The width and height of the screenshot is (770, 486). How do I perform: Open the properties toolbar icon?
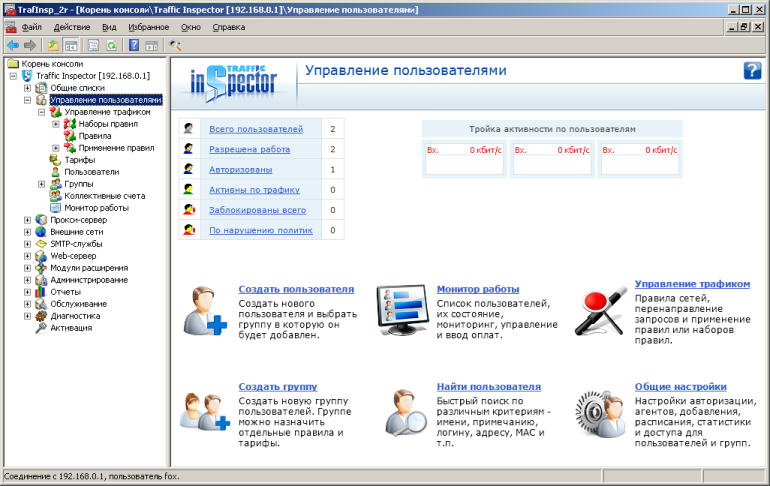93,46
